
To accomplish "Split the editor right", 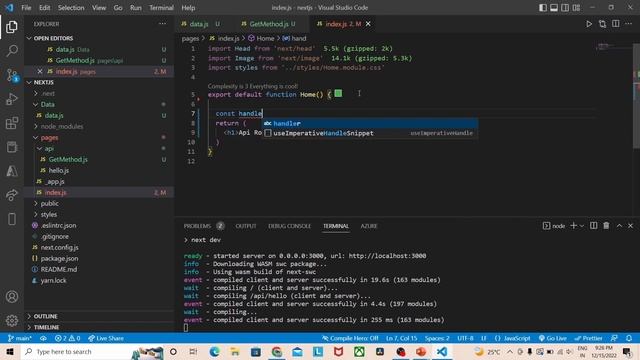I will tap(616, 24).
